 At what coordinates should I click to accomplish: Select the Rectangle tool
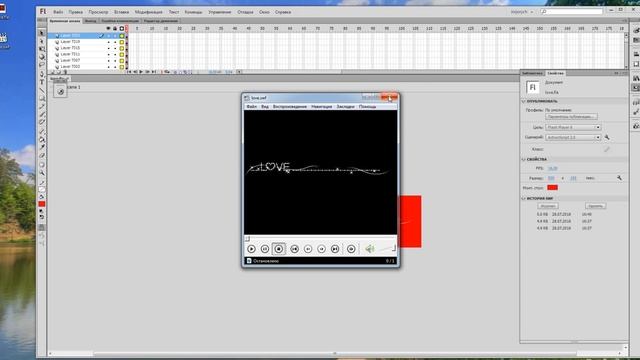click(x=42, y=98)
